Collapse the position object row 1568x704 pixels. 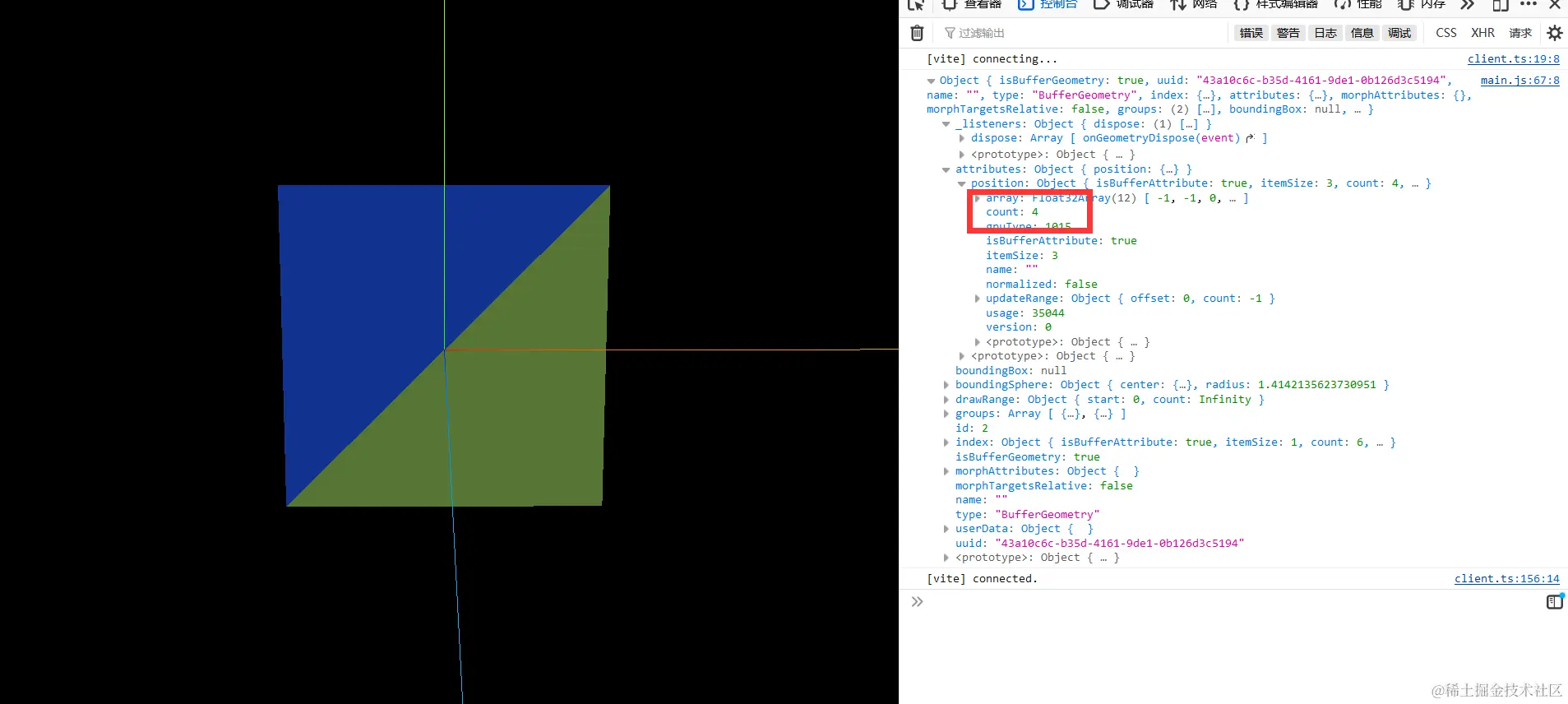point(962,183)
